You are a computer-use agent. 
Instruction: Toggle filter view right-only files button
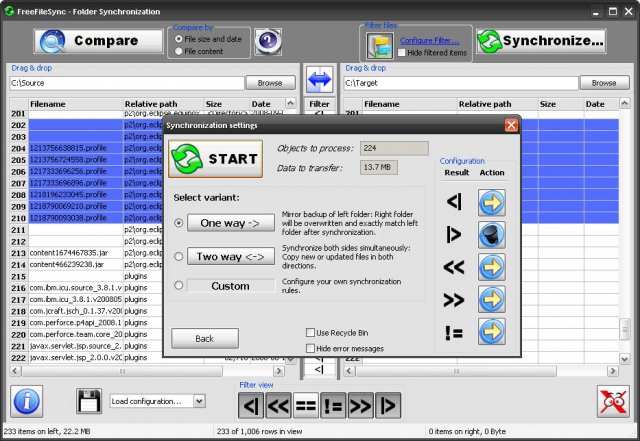388,405
